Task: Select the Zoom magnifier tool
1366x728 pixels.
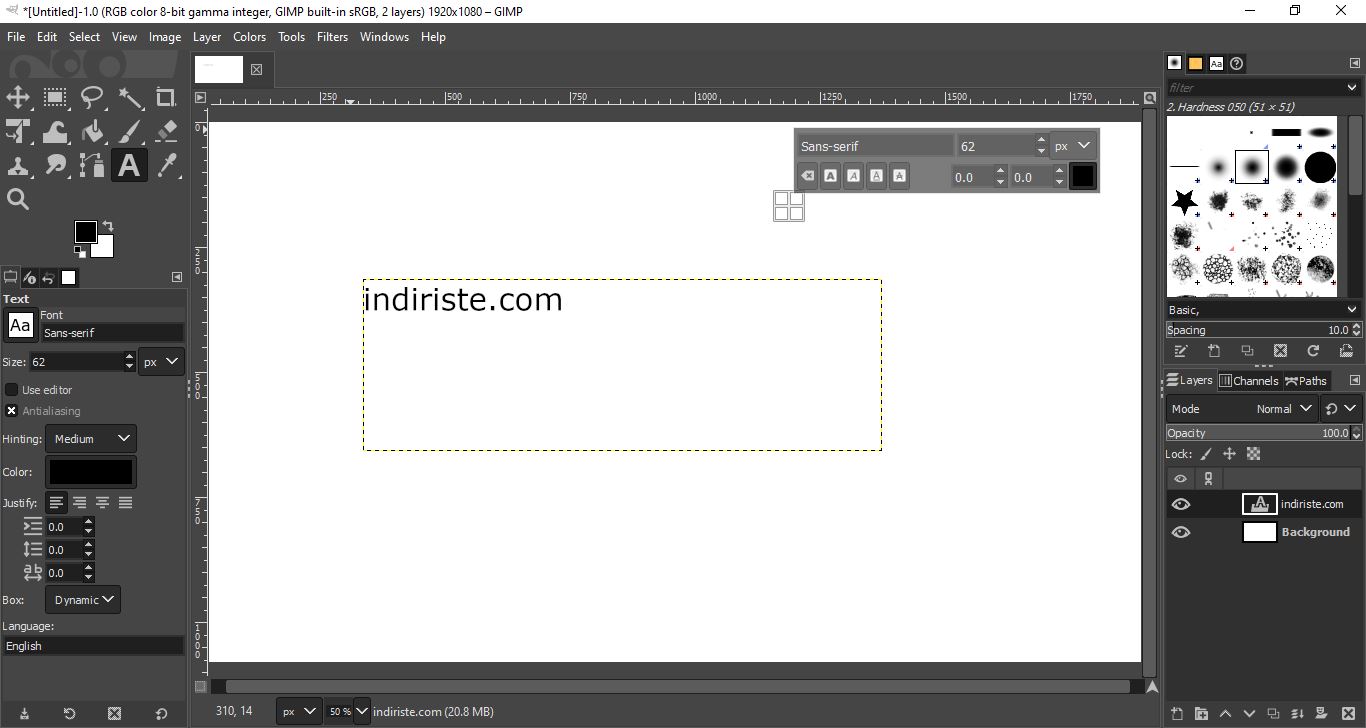Action: 18,199
